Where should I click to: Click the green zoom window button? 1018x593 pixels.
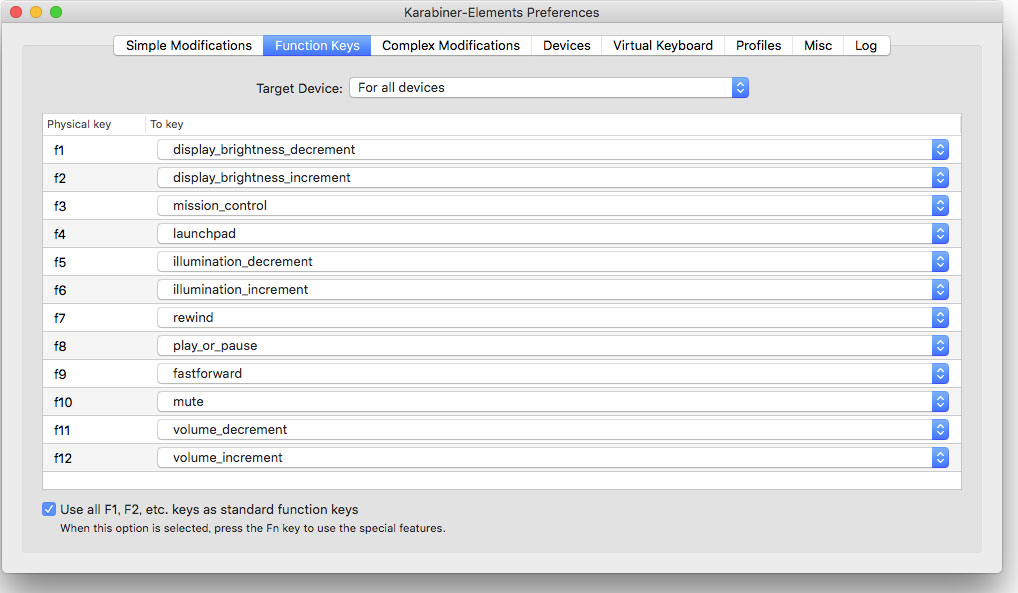[x=56, y=12]
